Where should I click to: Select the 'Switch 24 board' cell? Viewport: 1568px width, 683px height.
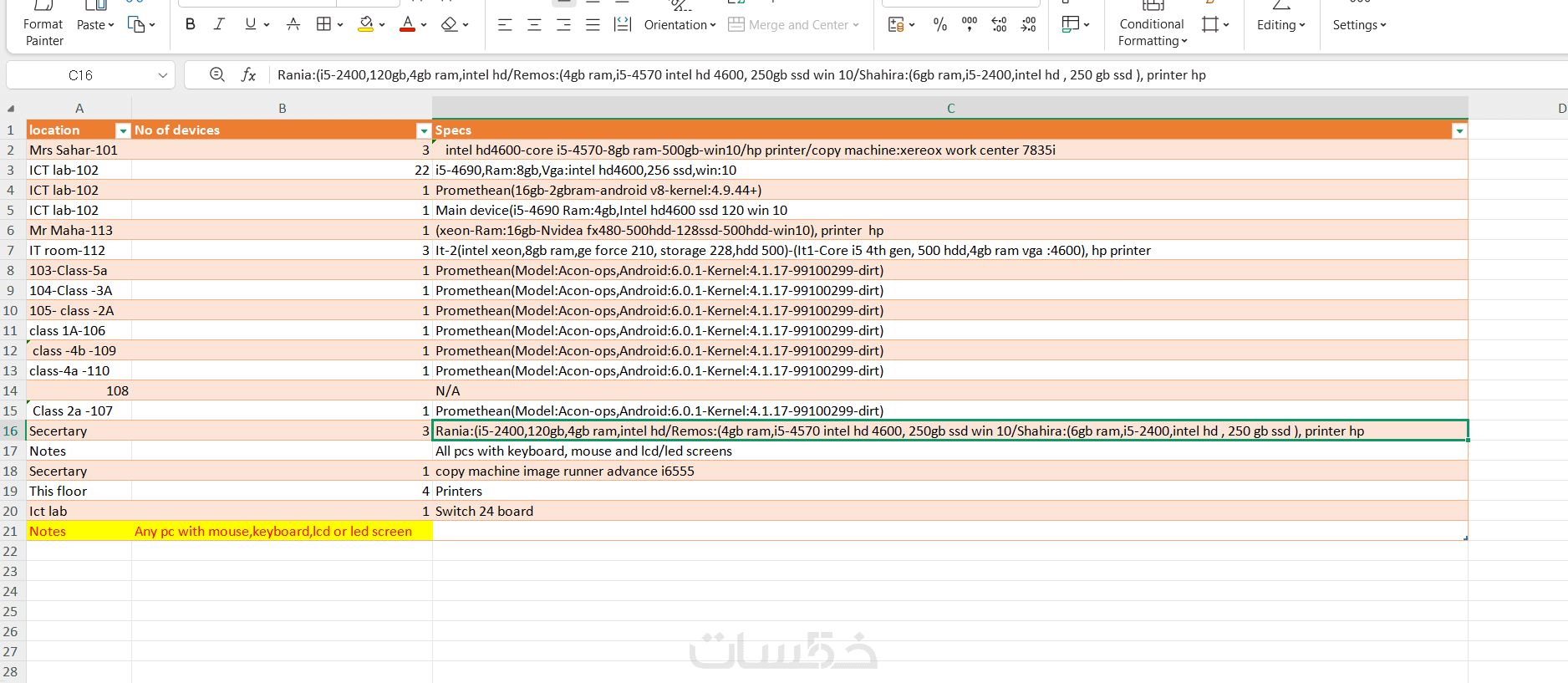[950, 512]
